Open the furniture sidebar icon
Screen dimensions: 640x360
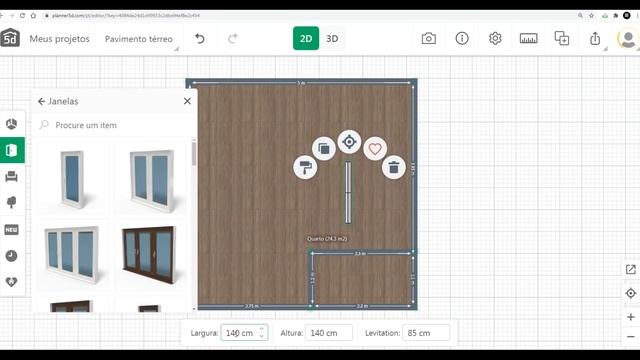pos(11,176)
